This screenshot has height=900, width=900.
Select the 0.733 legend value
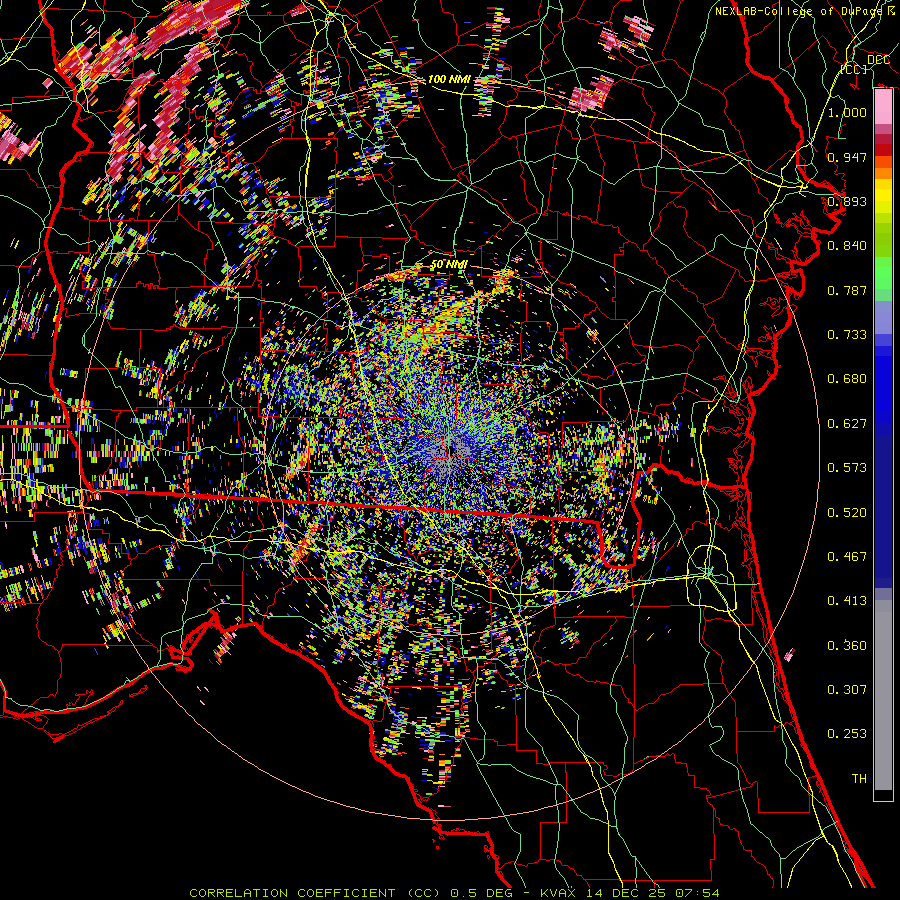[x=847, y=335]
